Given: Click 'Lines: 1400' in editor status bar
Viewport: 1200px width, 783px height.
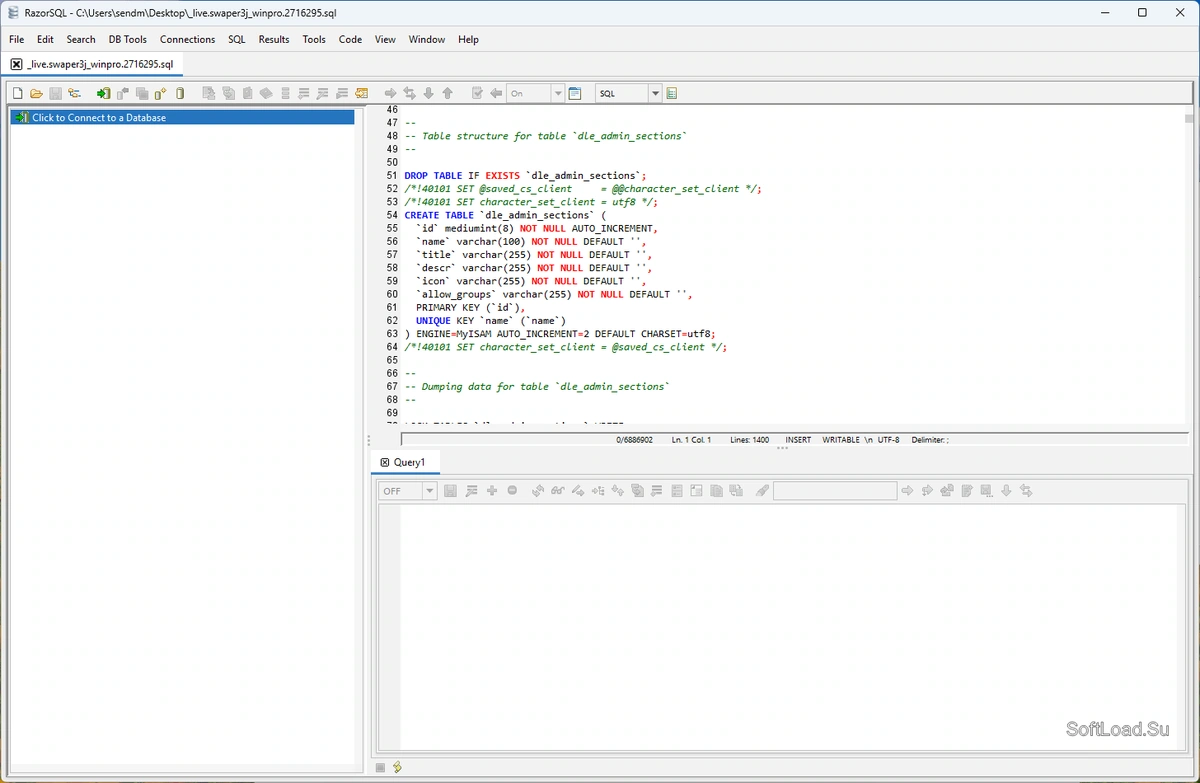Looking at the screenshot, I should click(x=749, y=439).
